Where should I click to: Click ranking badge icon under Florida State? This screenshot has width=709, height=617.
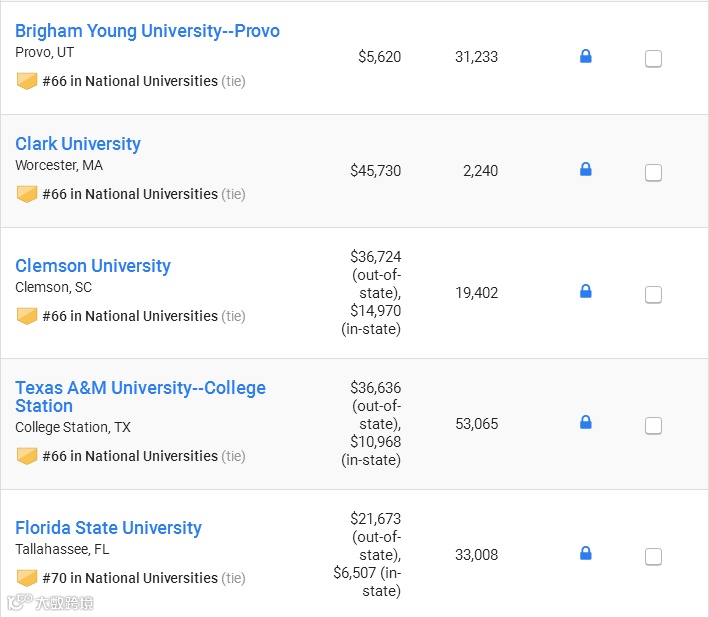point(27,578)
